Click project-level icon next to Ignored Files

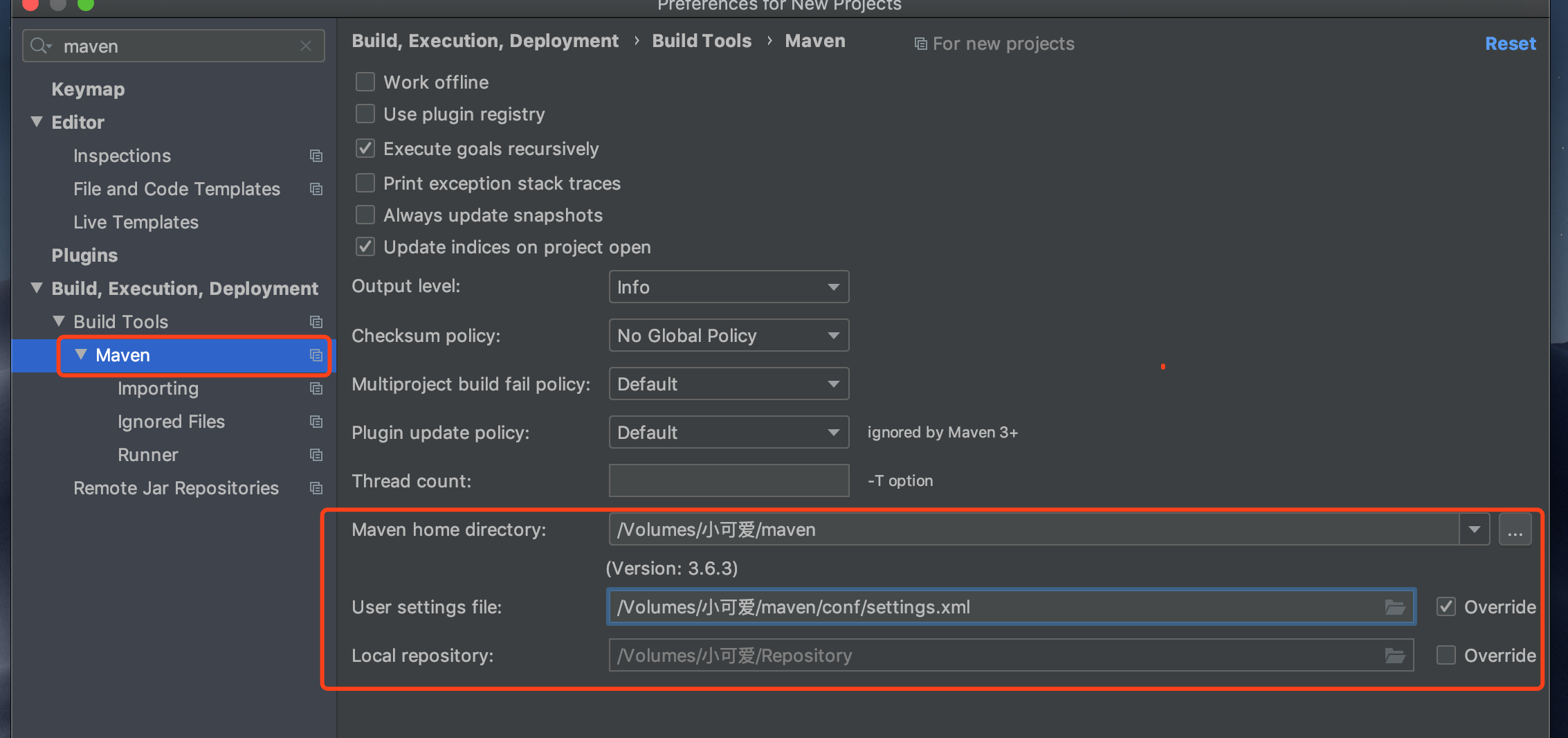tap(316, 422)
